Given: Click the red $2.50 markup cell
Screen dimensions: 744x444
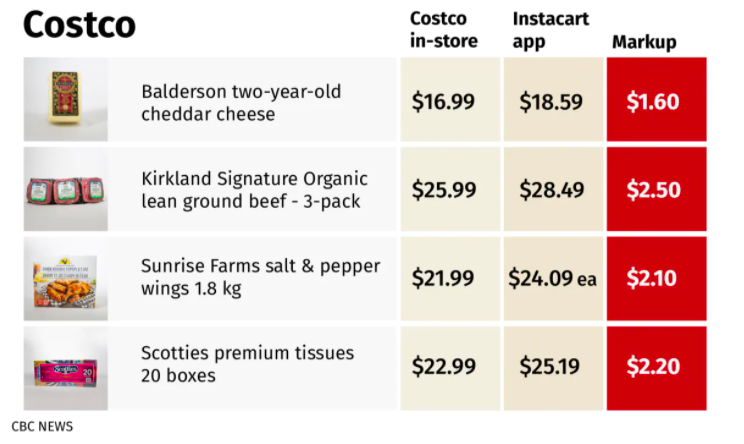Looking at the screenshot, I should pos(653,190).
